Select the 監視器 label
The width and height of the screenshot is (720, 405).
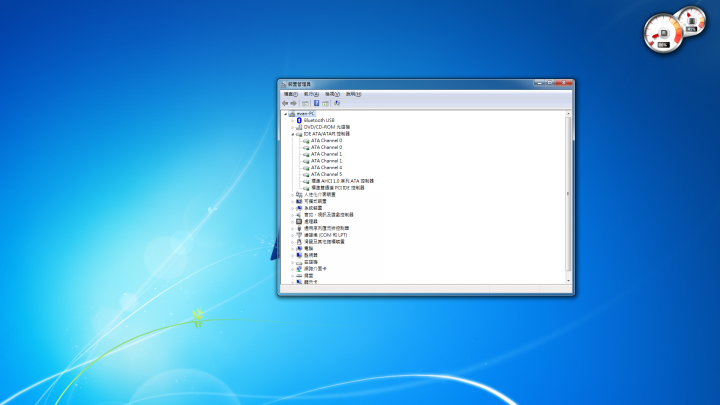coord(311,255)
